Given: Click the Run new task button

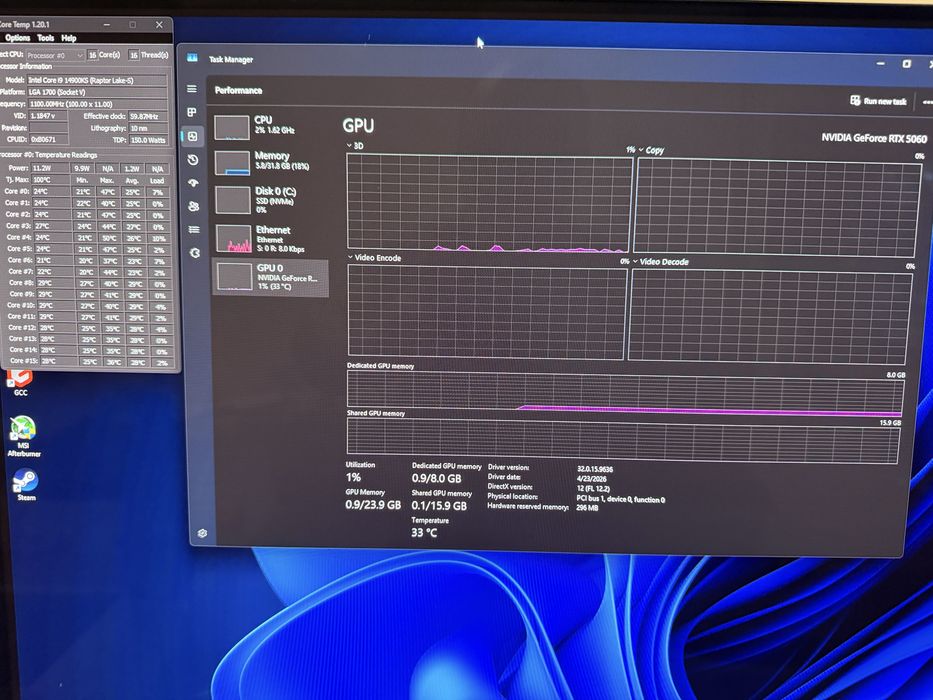Looking at the screenshot, I should [x=878, y=101].
